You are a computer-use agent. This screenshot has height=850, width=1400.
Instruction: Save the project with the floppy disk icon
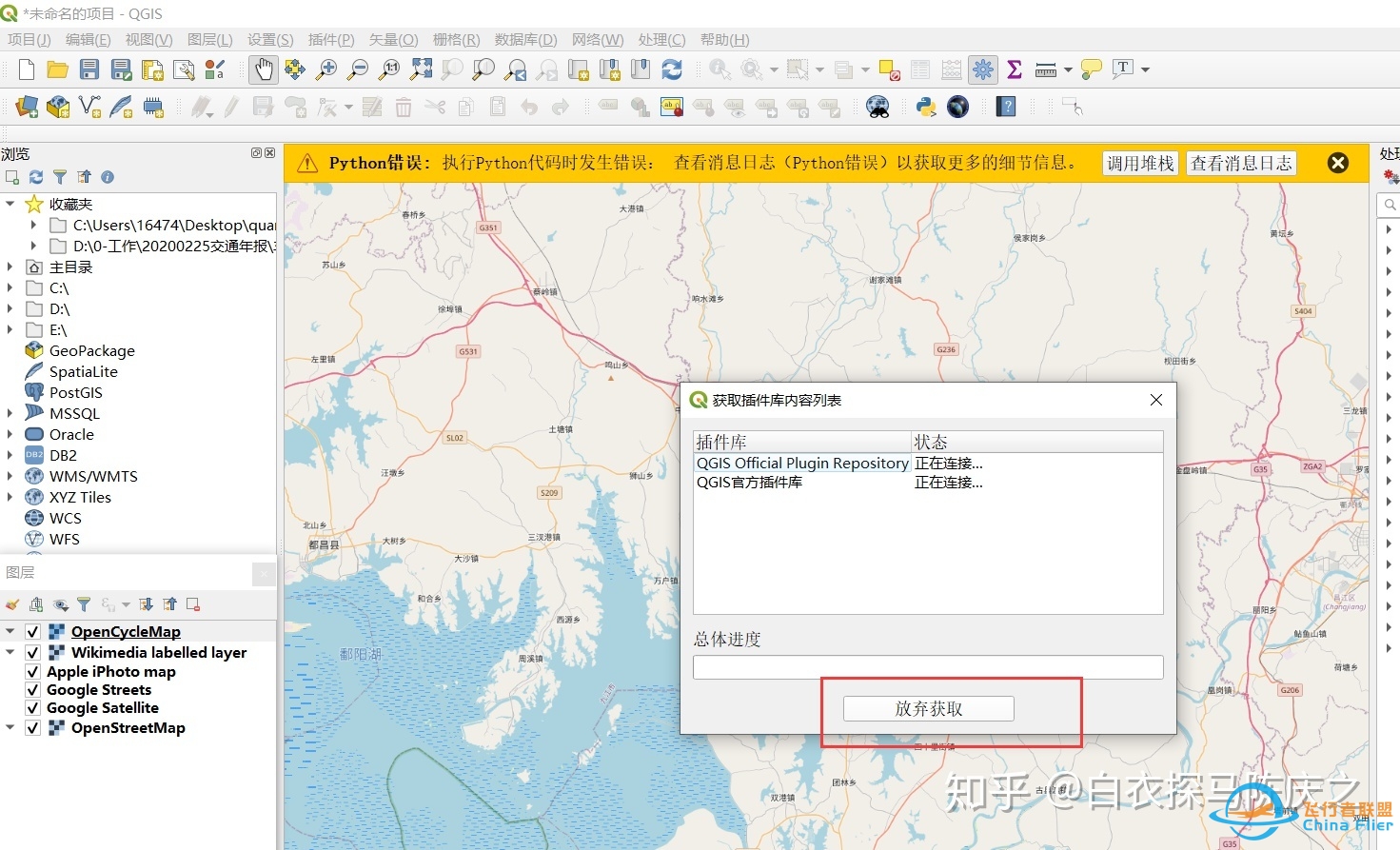pos(89,69)
